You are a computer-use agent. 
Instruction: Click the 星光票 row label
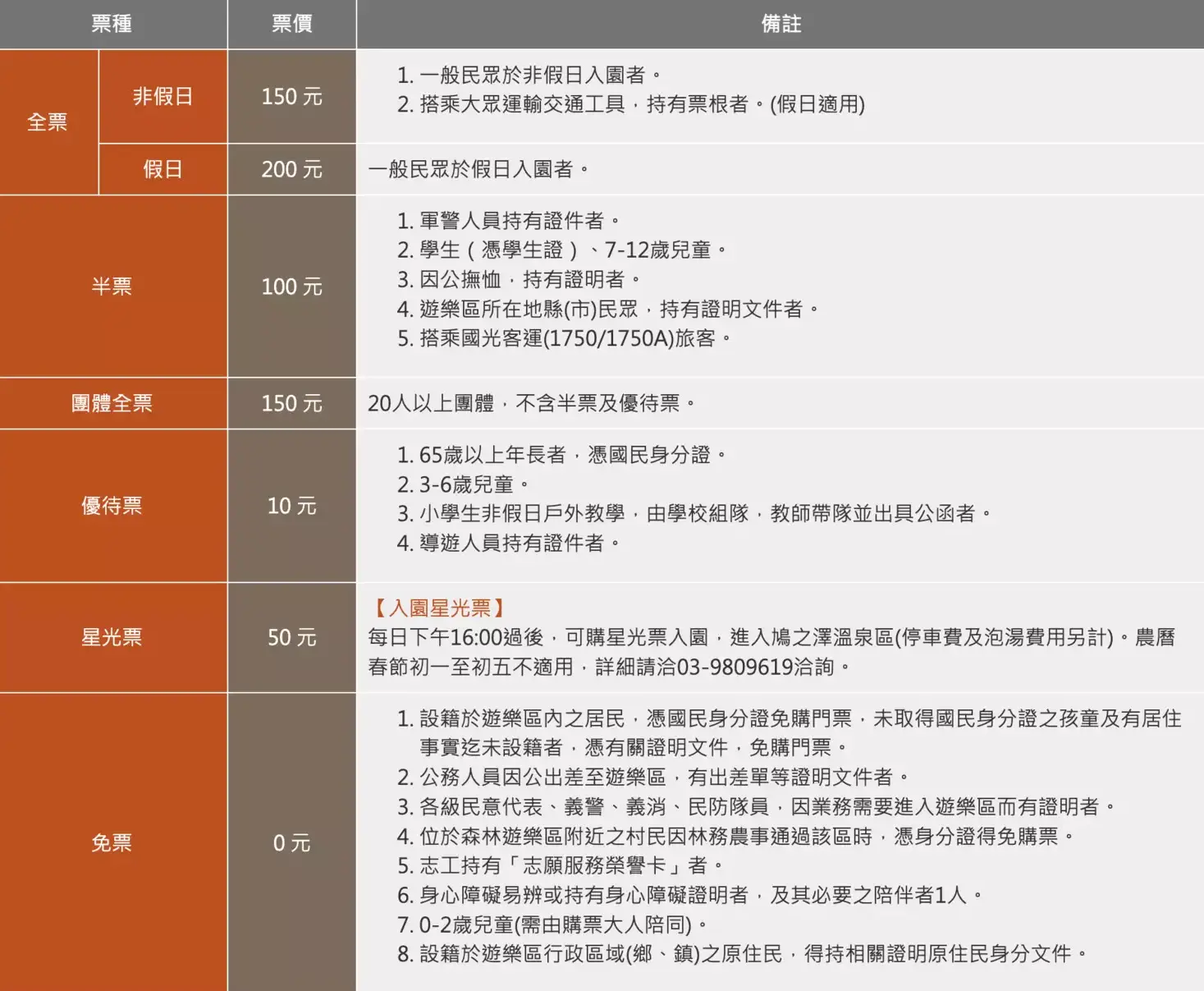pyautogui.click(x=112, y=637)
